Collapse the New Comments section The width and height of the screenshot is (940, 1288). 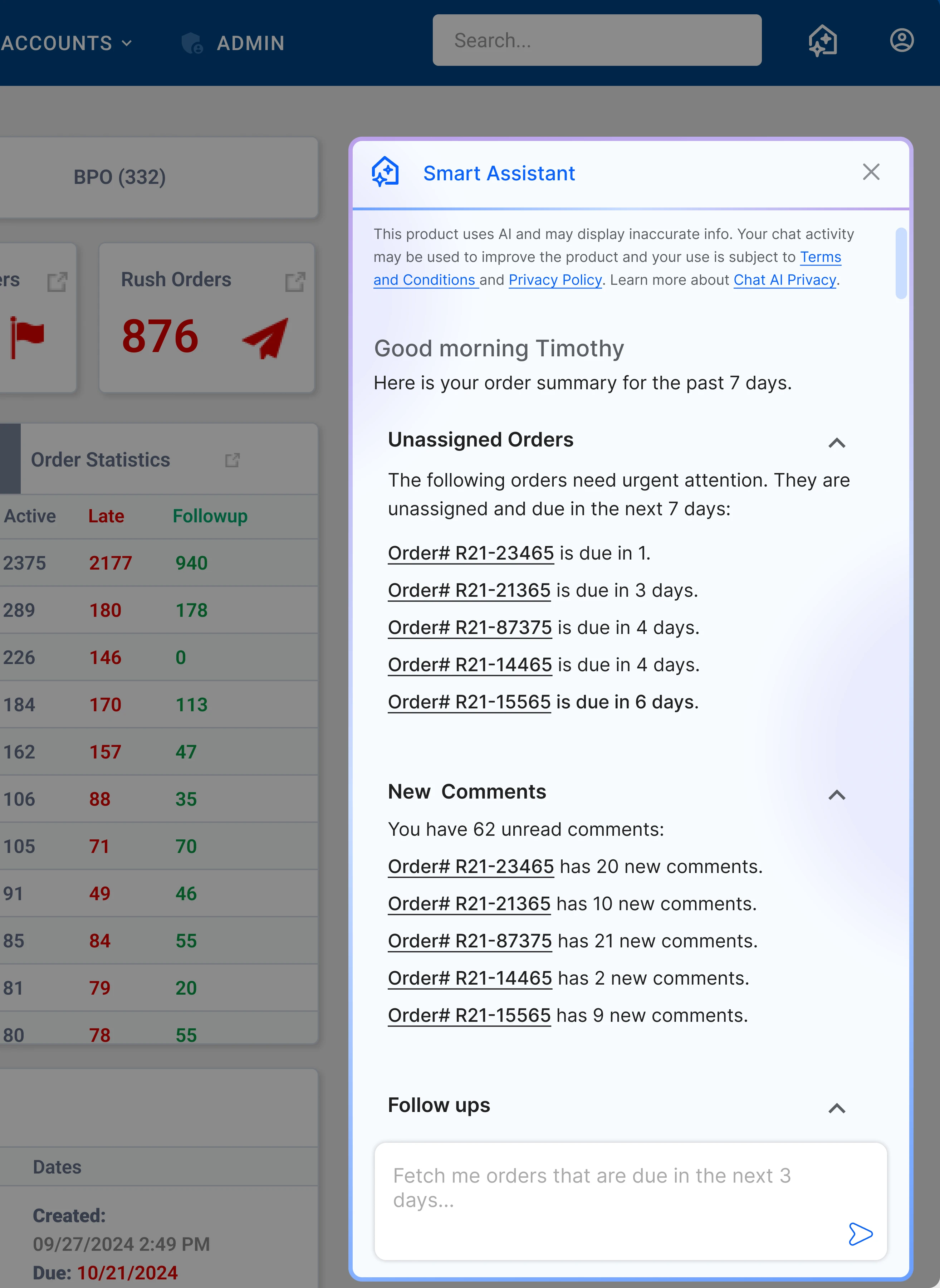coord(836,795)
